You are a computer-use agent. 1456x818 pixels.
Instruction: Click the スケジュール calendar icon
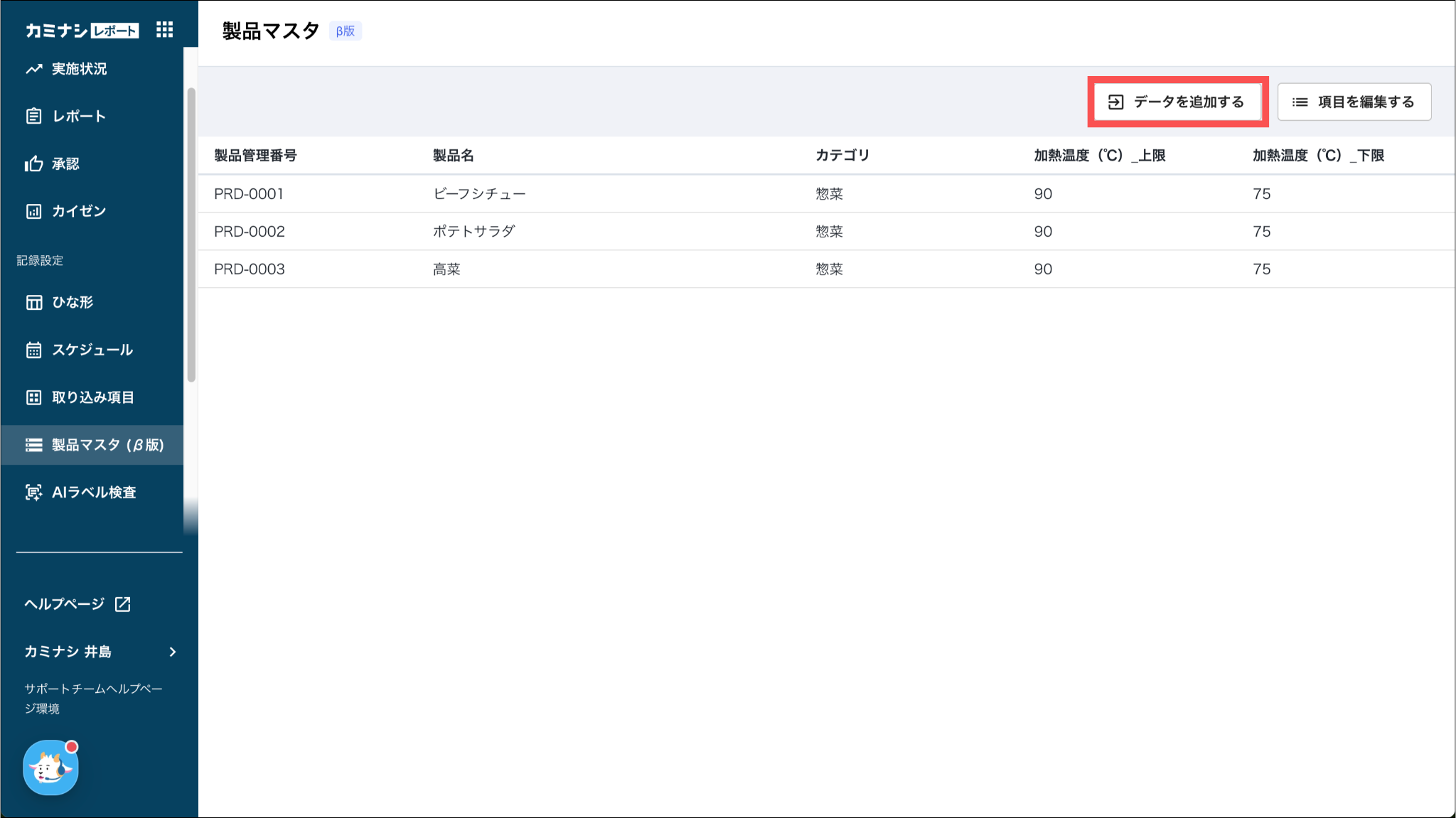pos(34,350)
